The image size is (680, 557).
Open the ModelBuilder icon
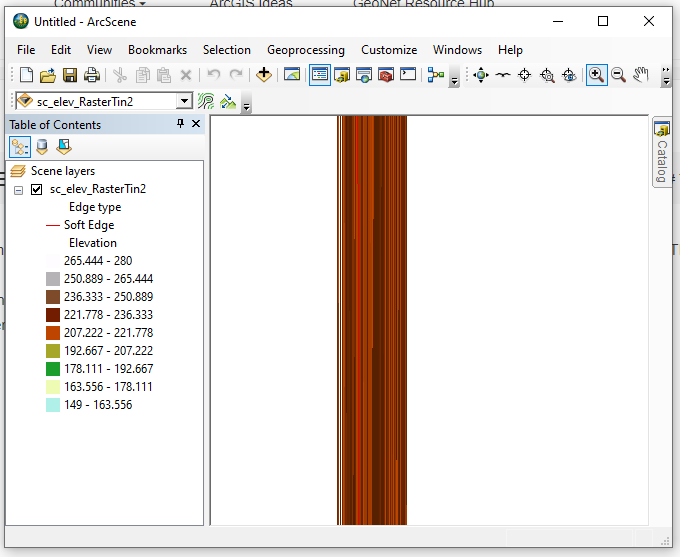click(435, 75)
